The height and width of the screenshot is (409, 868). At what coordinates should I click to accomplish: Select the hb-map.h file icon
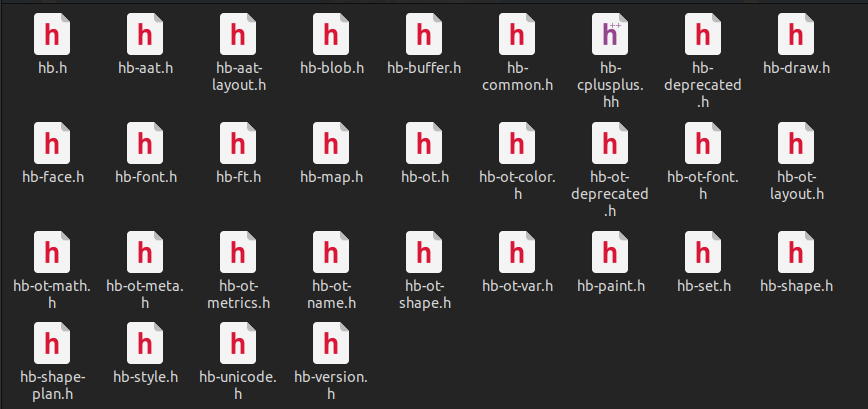tap(331, 143)
